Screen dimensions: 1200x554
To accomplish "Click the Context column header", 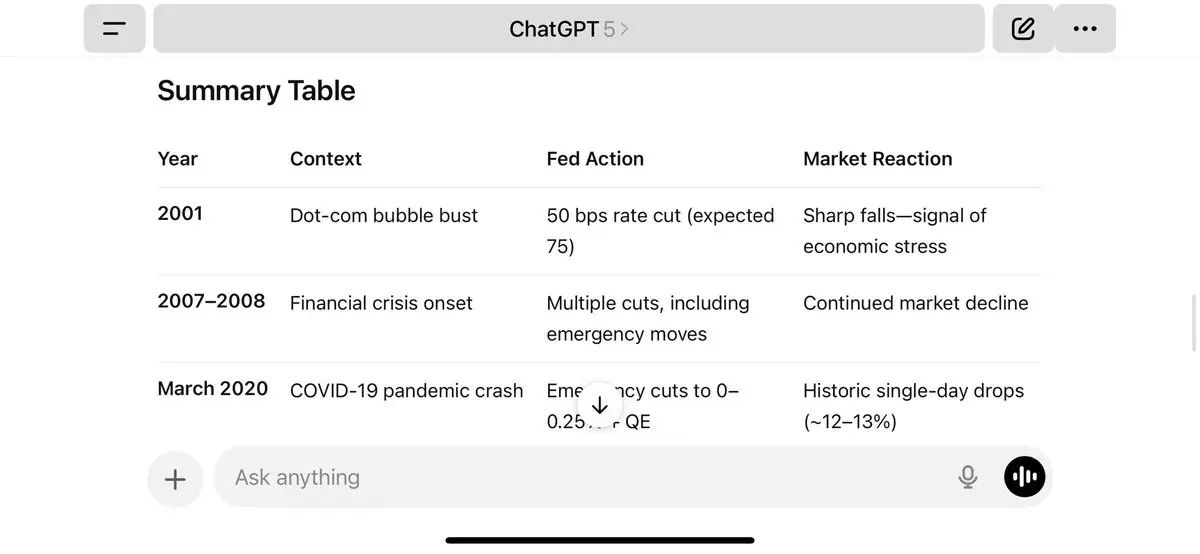I will (326, 159).
